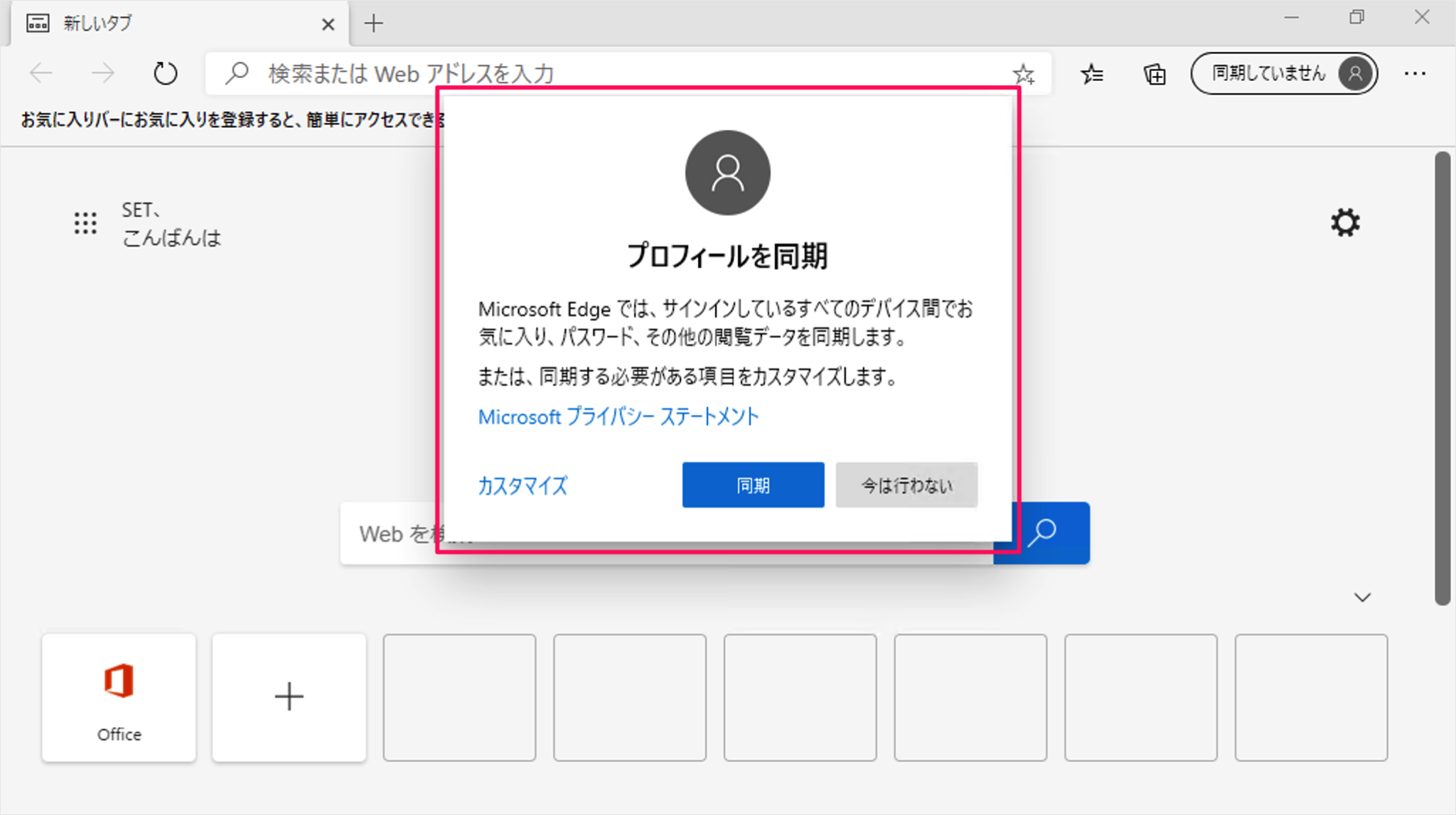Click the profile avatar in sync dialog
Viewport: 1456px width, 815px height.
click(727, 173)
